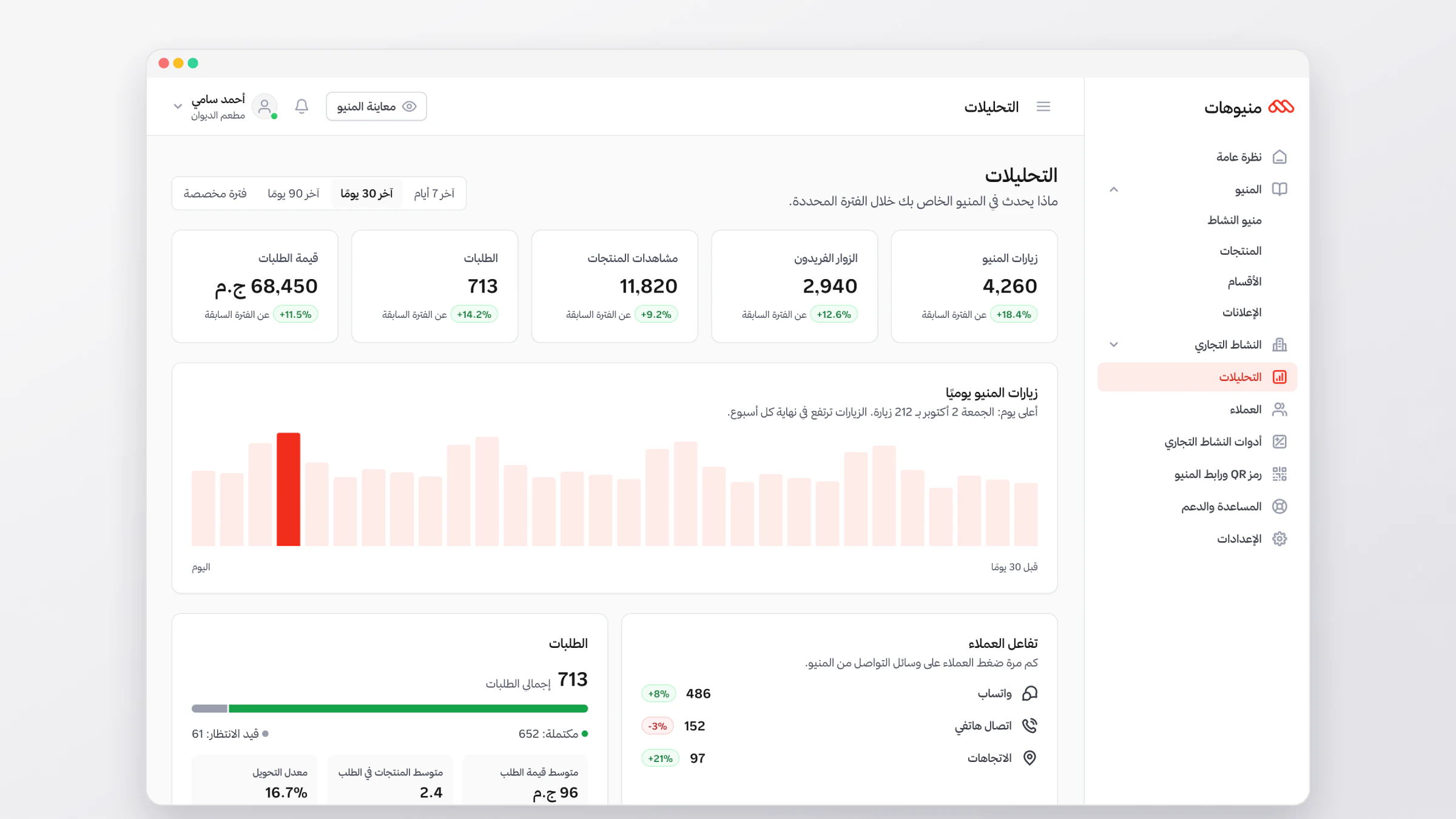Image resolution: width=1456 pixels, height=819 pixels.
Task: Click the زيارات المنيو stat card
Action: pyautogui.click(x=974, y=286)
